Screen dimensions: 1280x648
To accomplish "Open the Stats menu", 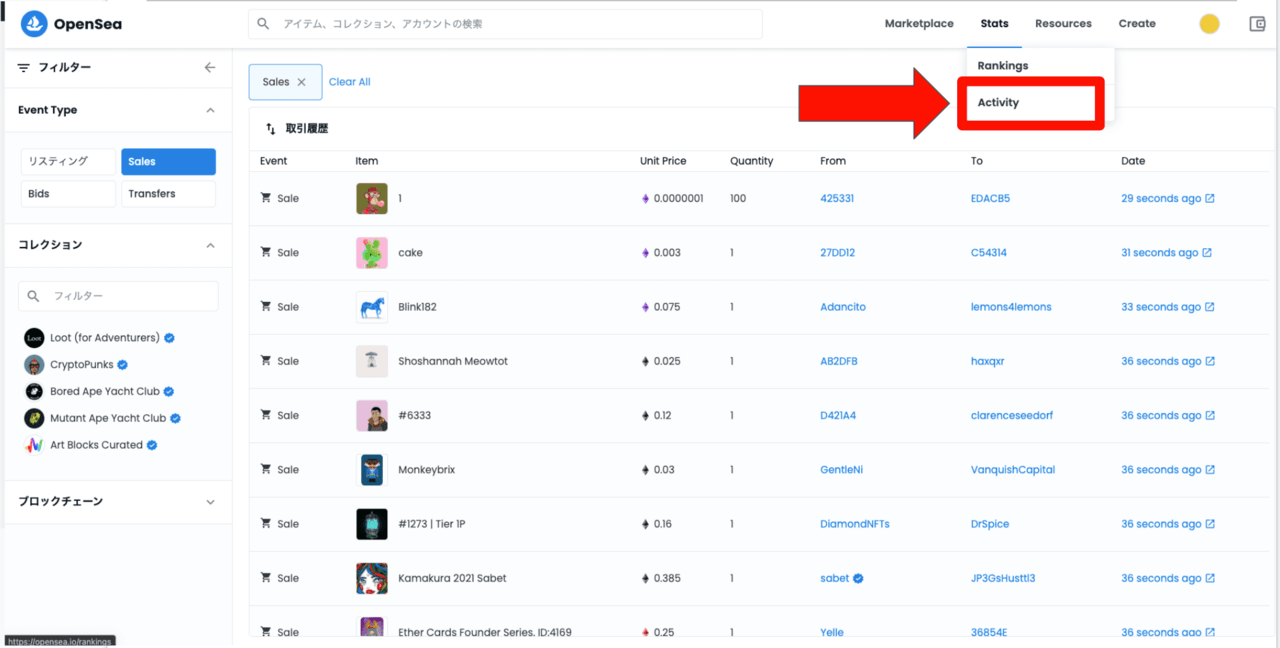I will coord(994,24).
